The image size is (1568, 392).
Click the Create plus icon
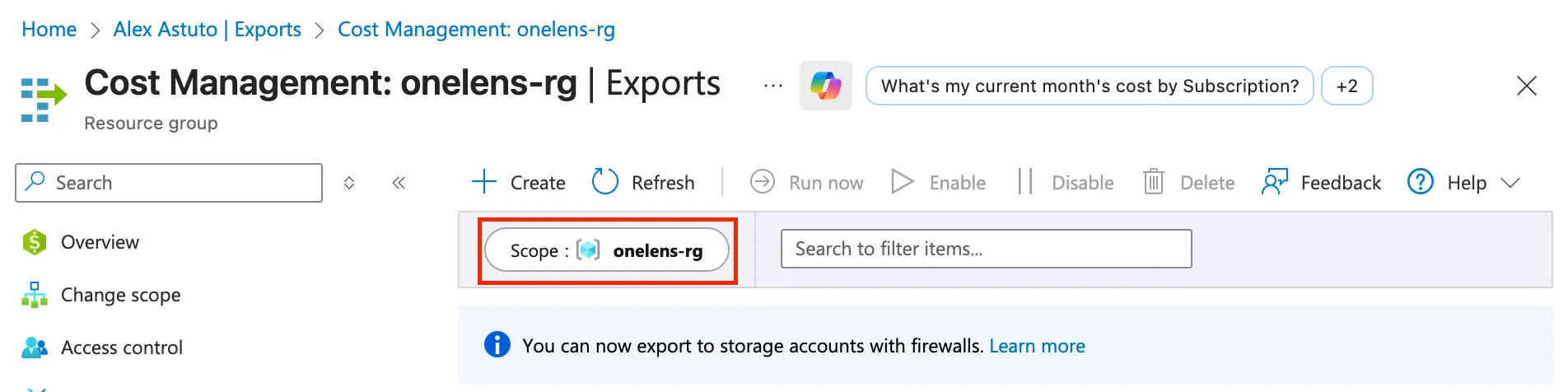484,182
